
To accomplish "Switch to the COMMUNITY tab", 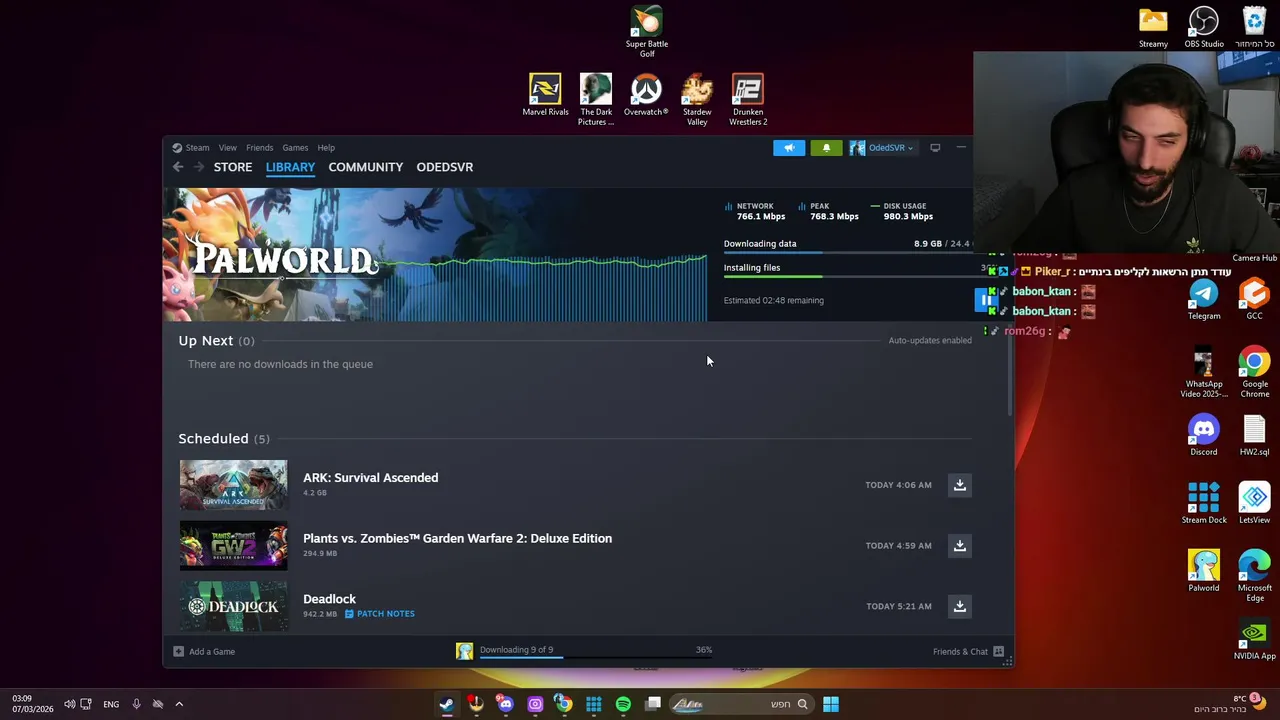I will point(365,167).
